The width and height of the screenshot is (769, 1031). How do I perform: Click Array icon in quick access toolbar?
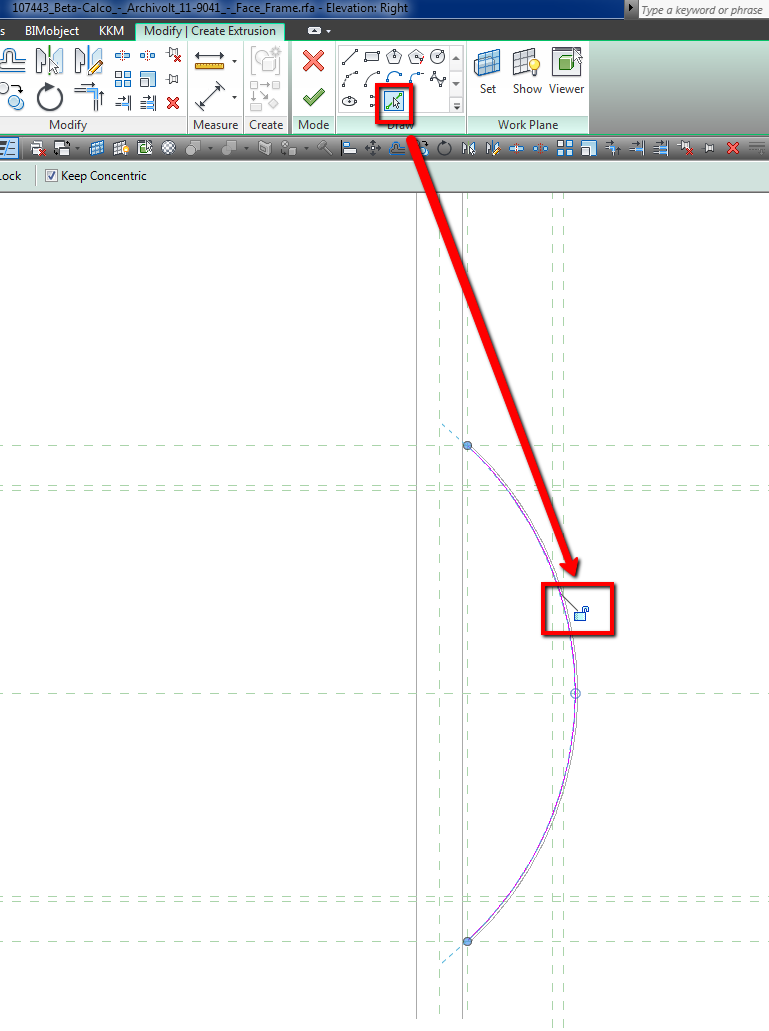click(565, 149)
